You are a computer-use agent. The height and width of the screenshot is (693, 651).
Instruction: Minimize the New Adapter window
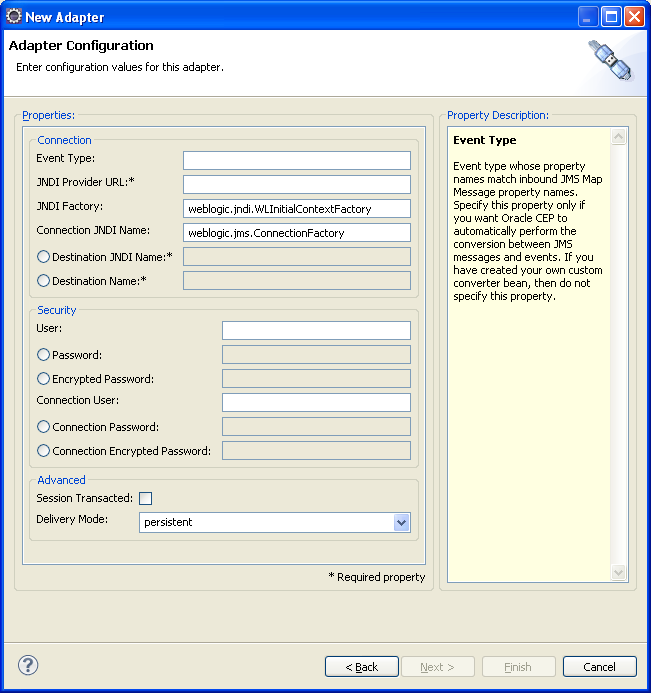pos(588,17)
